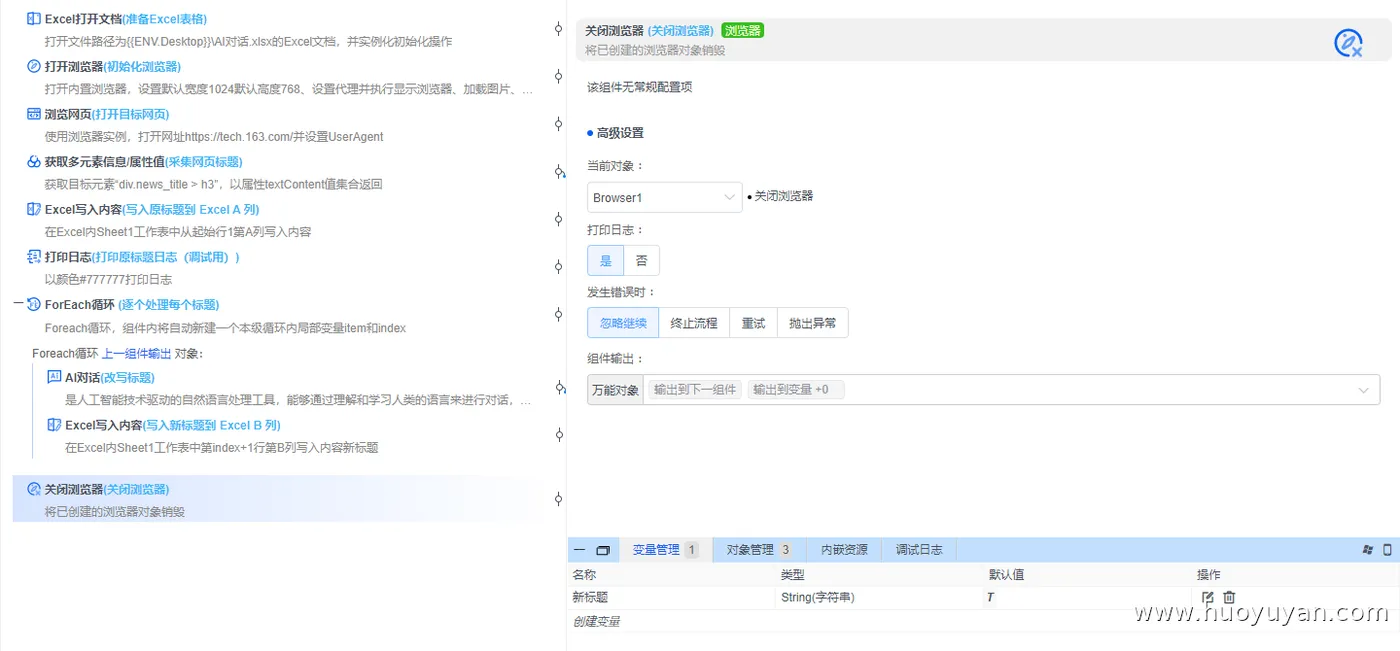This screenshot has width=1400, height=651.
Task: Choose 抛出异常 on error
Action: (x=812, y=323)
